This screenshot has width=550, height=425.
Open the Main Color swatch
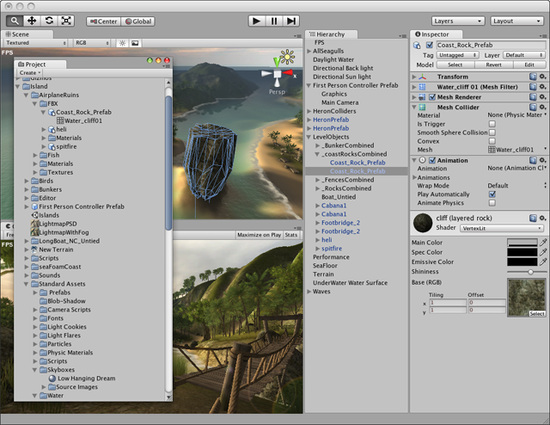tap(522, 242)
